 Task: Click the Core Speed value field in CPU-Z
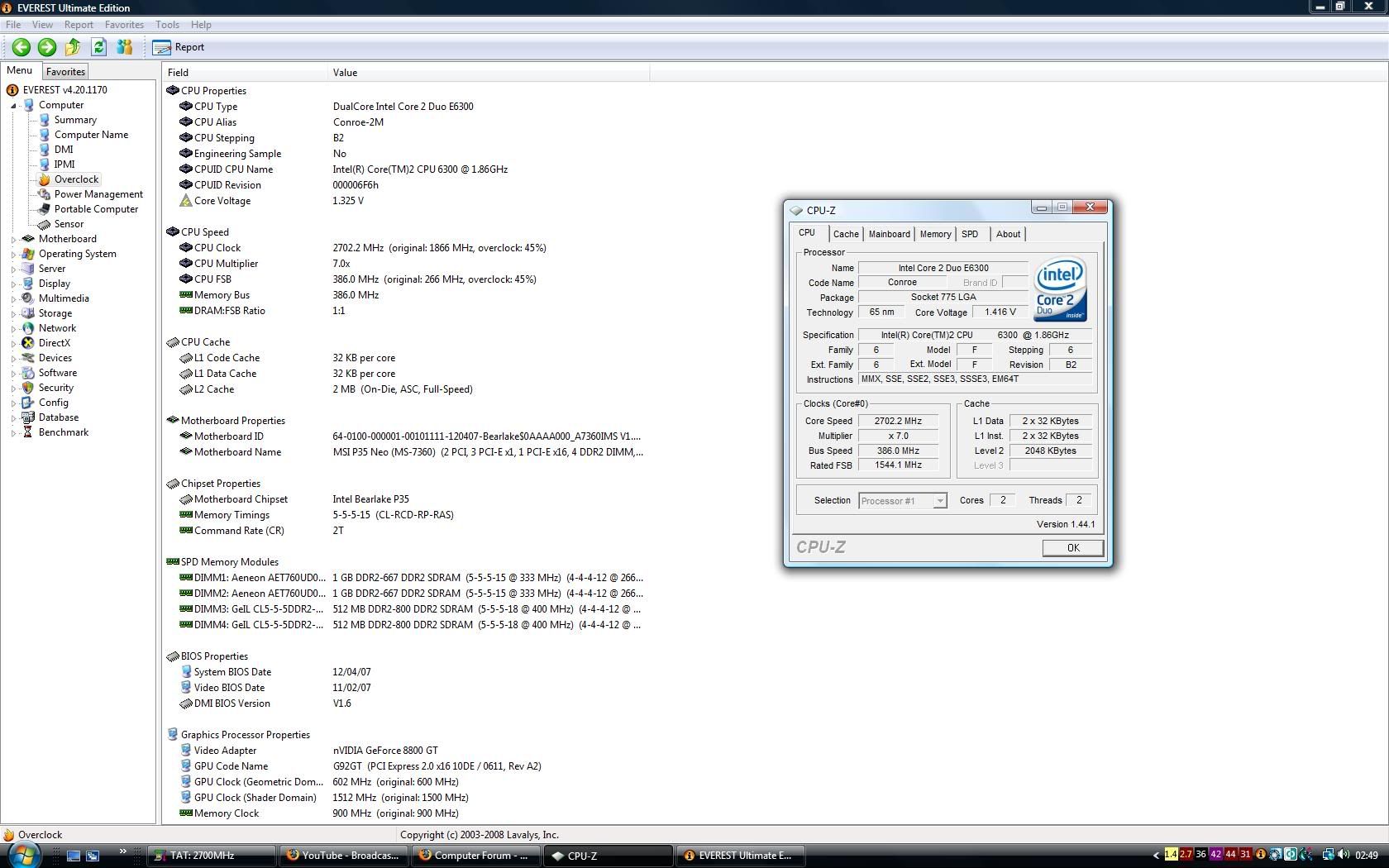(898, 421)
